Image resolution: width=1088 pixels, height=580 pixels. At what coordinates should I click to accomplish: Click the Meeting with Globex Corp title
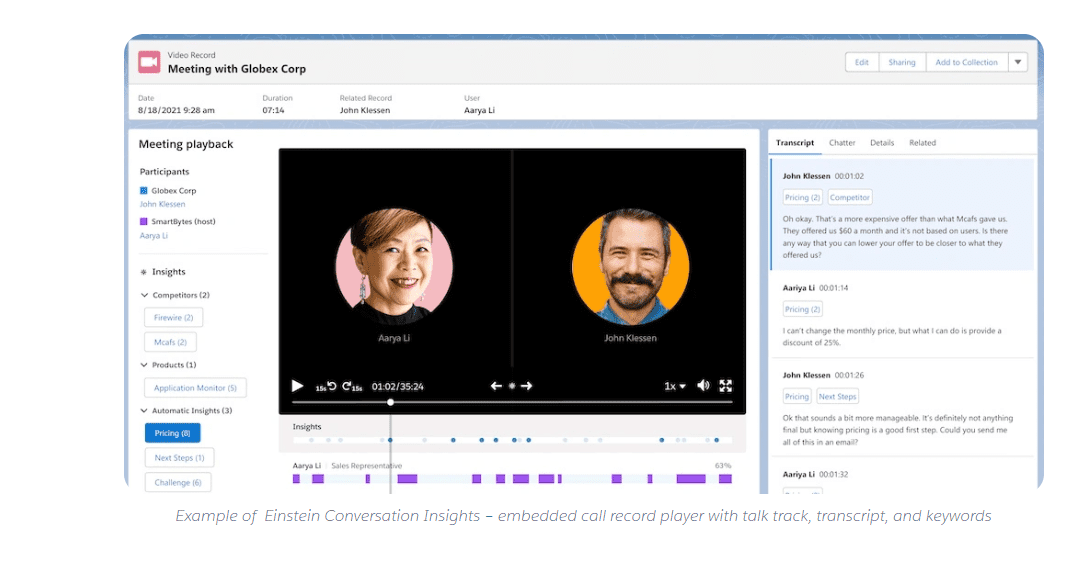click(237, 69)
